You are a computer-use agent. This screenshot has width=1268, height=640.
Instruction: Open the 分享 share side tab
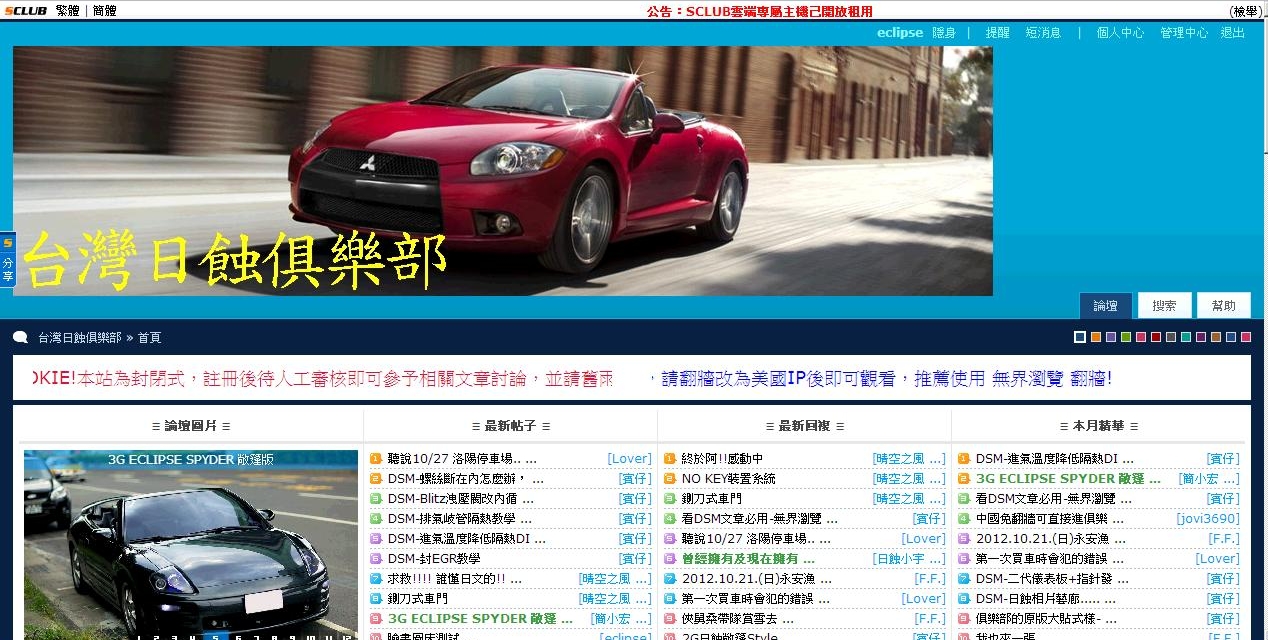(x=7, y=259)
